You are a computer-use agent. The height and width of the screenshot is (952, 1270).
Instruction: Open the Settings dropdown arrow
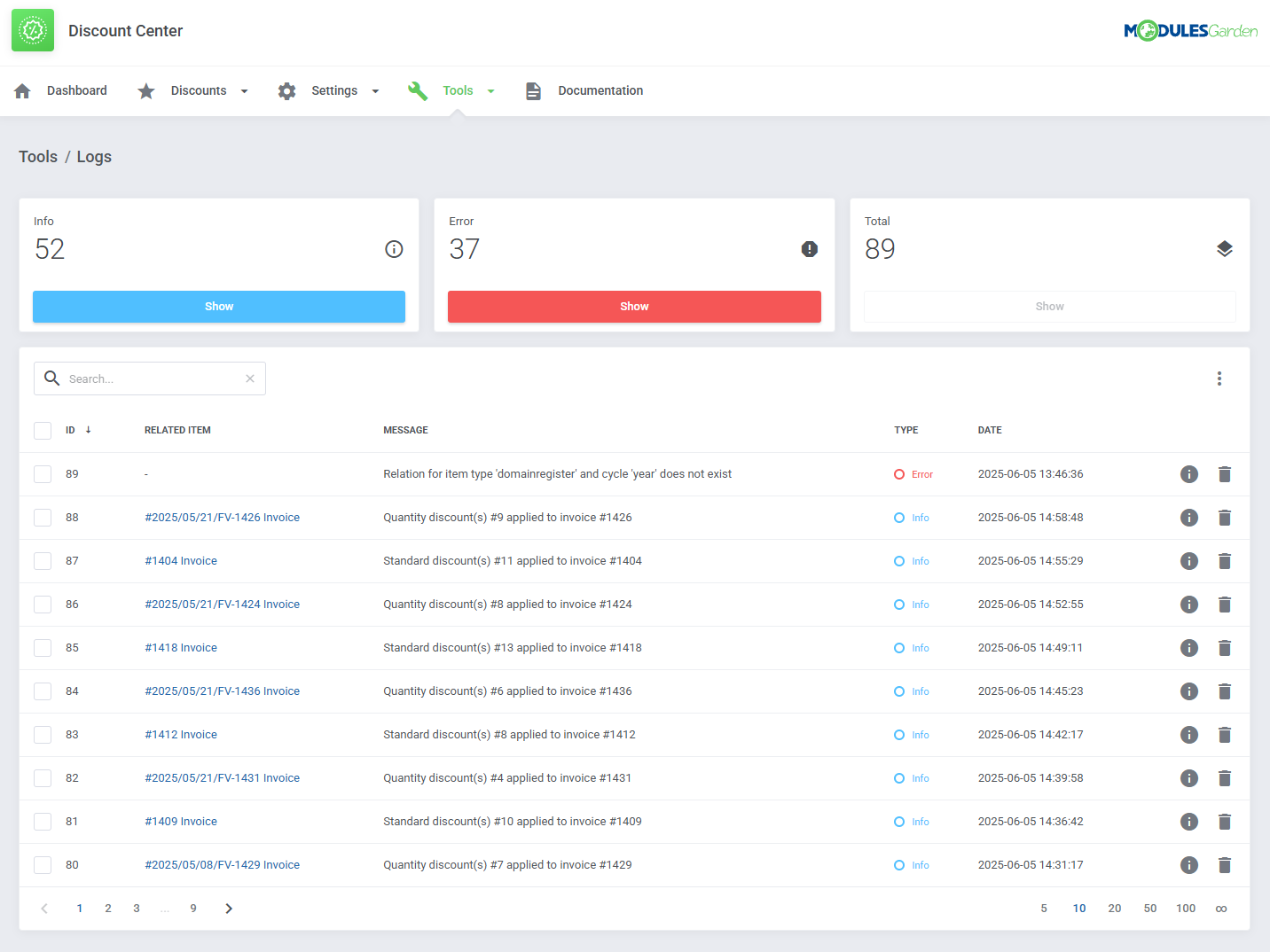pyautogui.click(x=375, y=90)
